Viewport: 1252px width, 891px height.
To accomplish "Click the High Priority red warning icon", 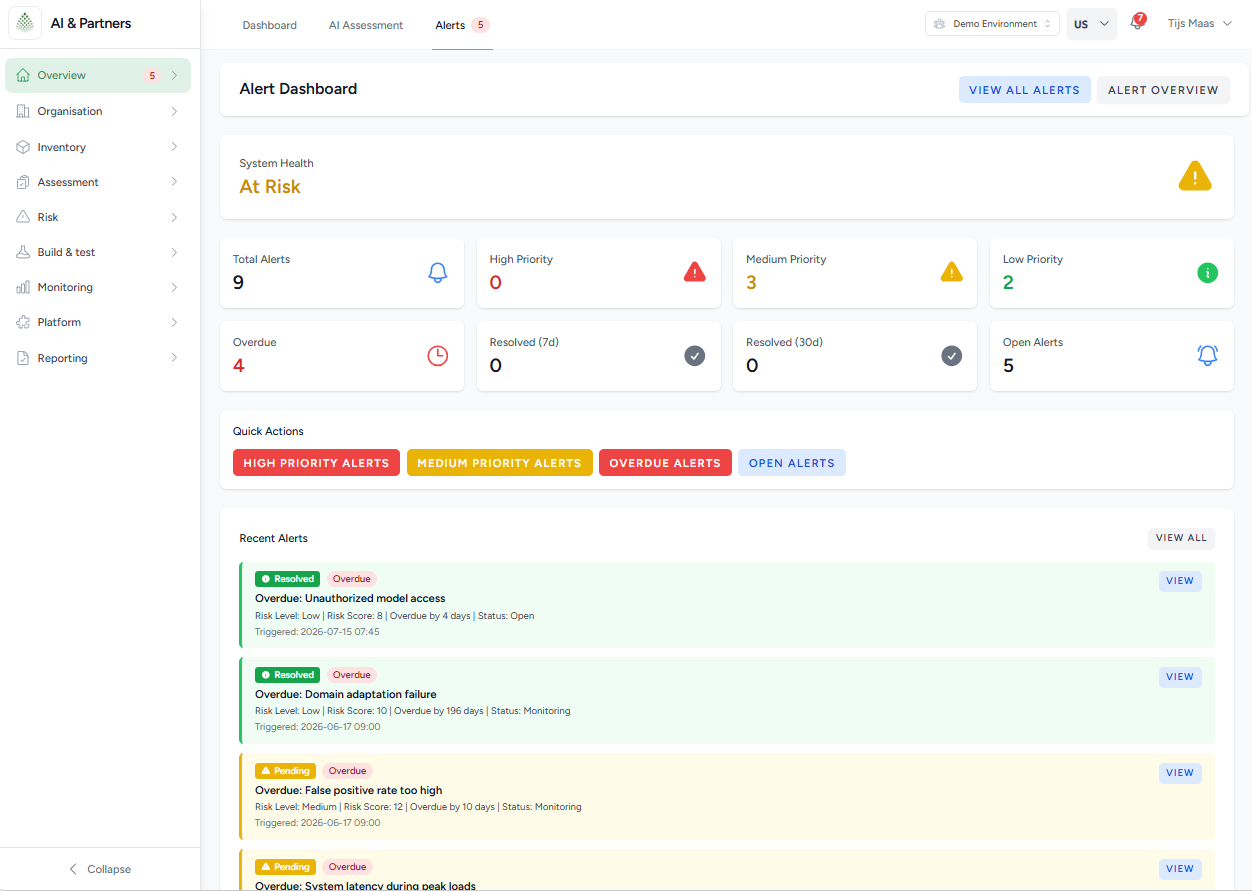I will pyautogui.click(x=695, y=272).
